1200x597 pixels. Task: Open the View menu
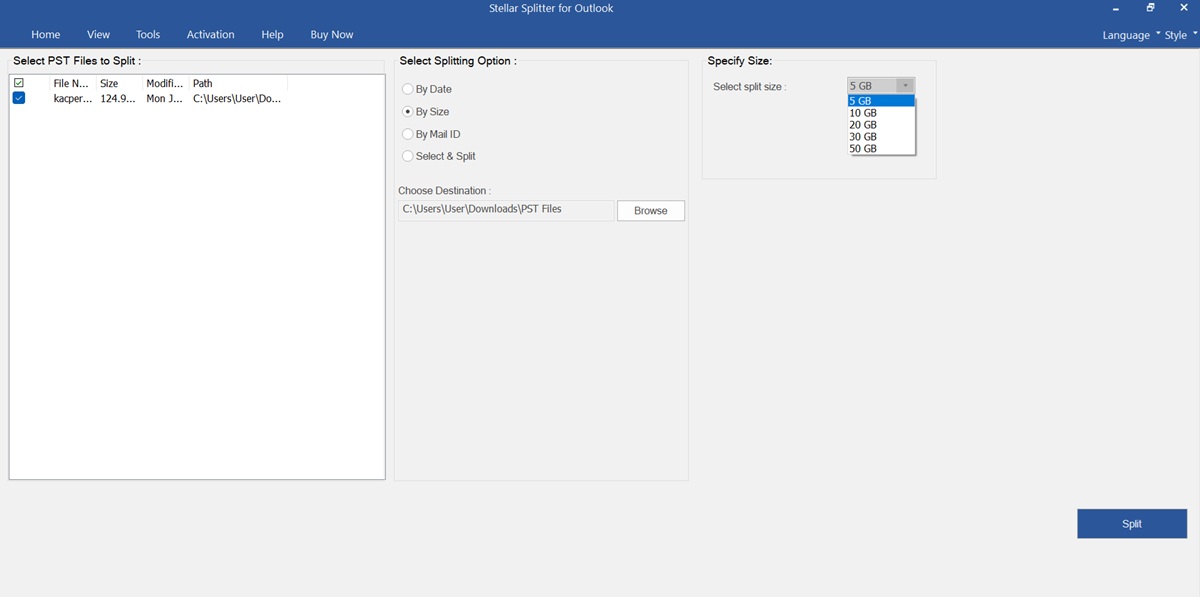pos(98,34)
